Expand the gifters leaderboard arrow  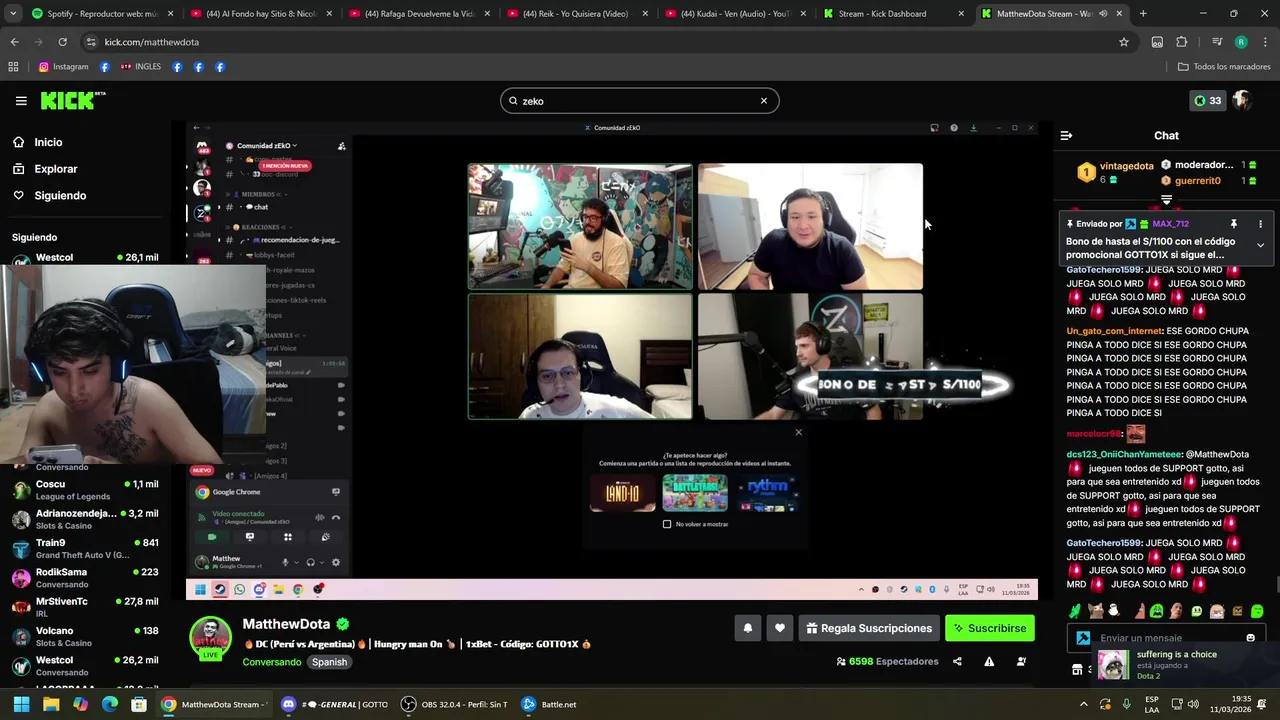(x=1166, y=200)
